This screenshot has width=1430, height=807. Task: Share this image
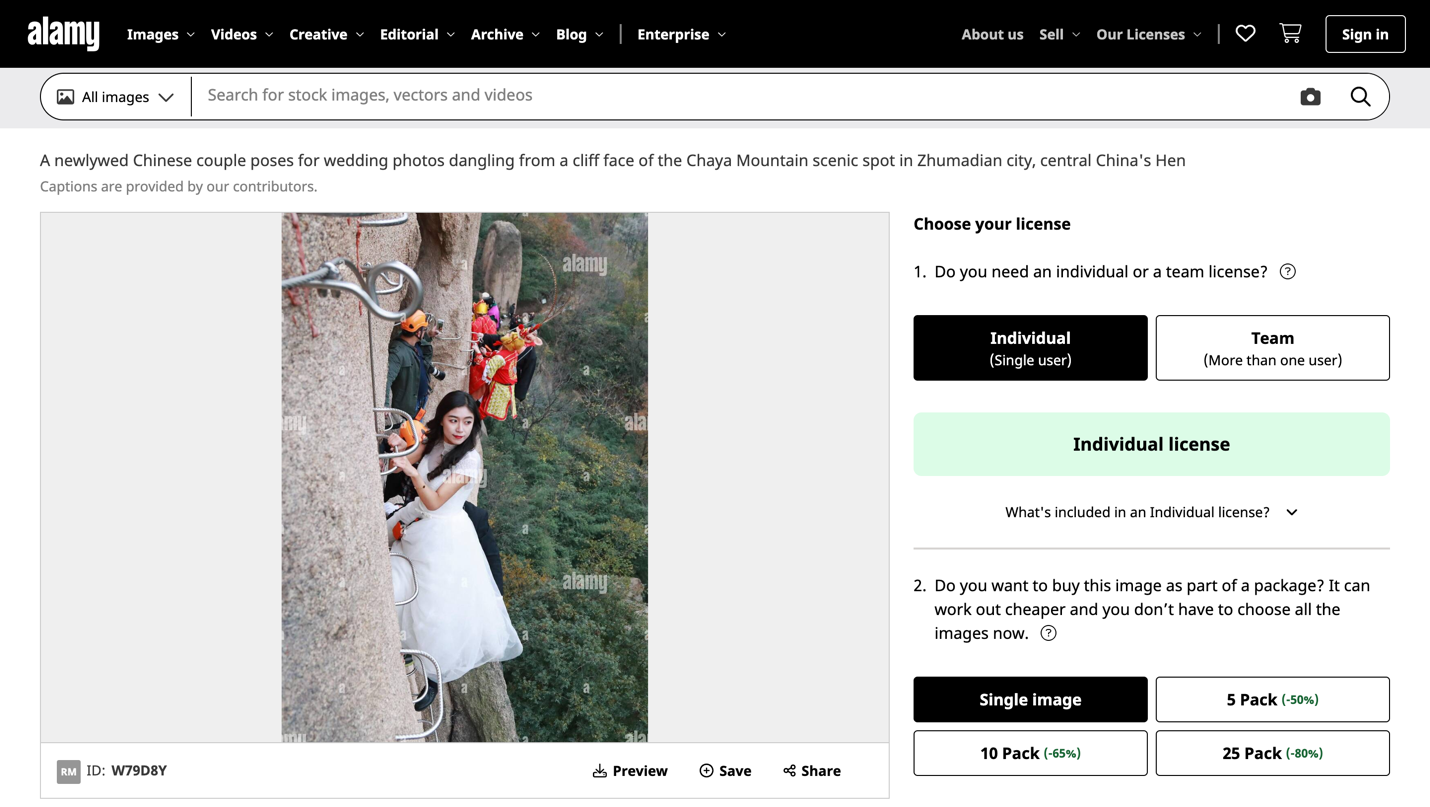(812, 771)
